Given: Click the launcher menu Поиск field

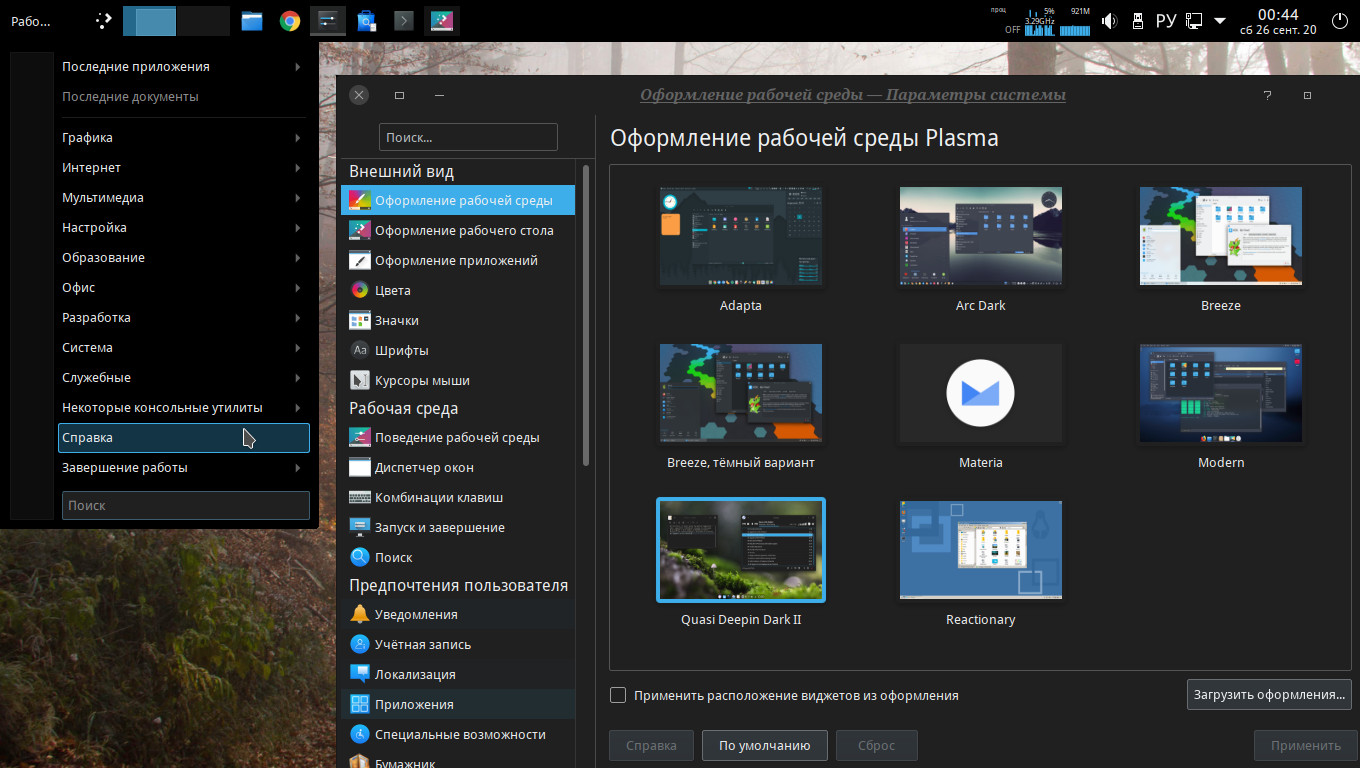Looking at the screenshot, I should pyautogui.click(x=186, y=505).
